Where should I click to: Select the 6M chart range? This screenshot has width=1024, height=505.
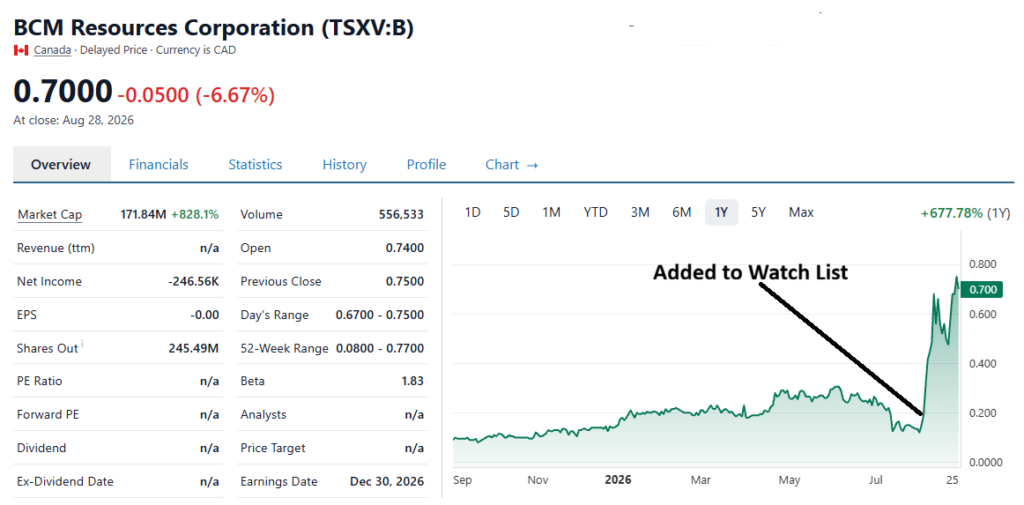(681, 212)
